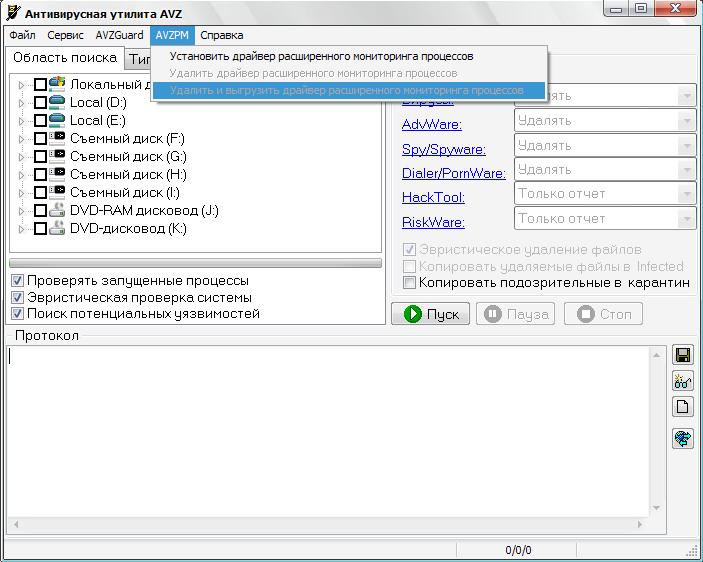This screenshot has width=703, height=562.
Task: Select the DVD-RAM дисковод (J:) row label
Action: (144, 211)
